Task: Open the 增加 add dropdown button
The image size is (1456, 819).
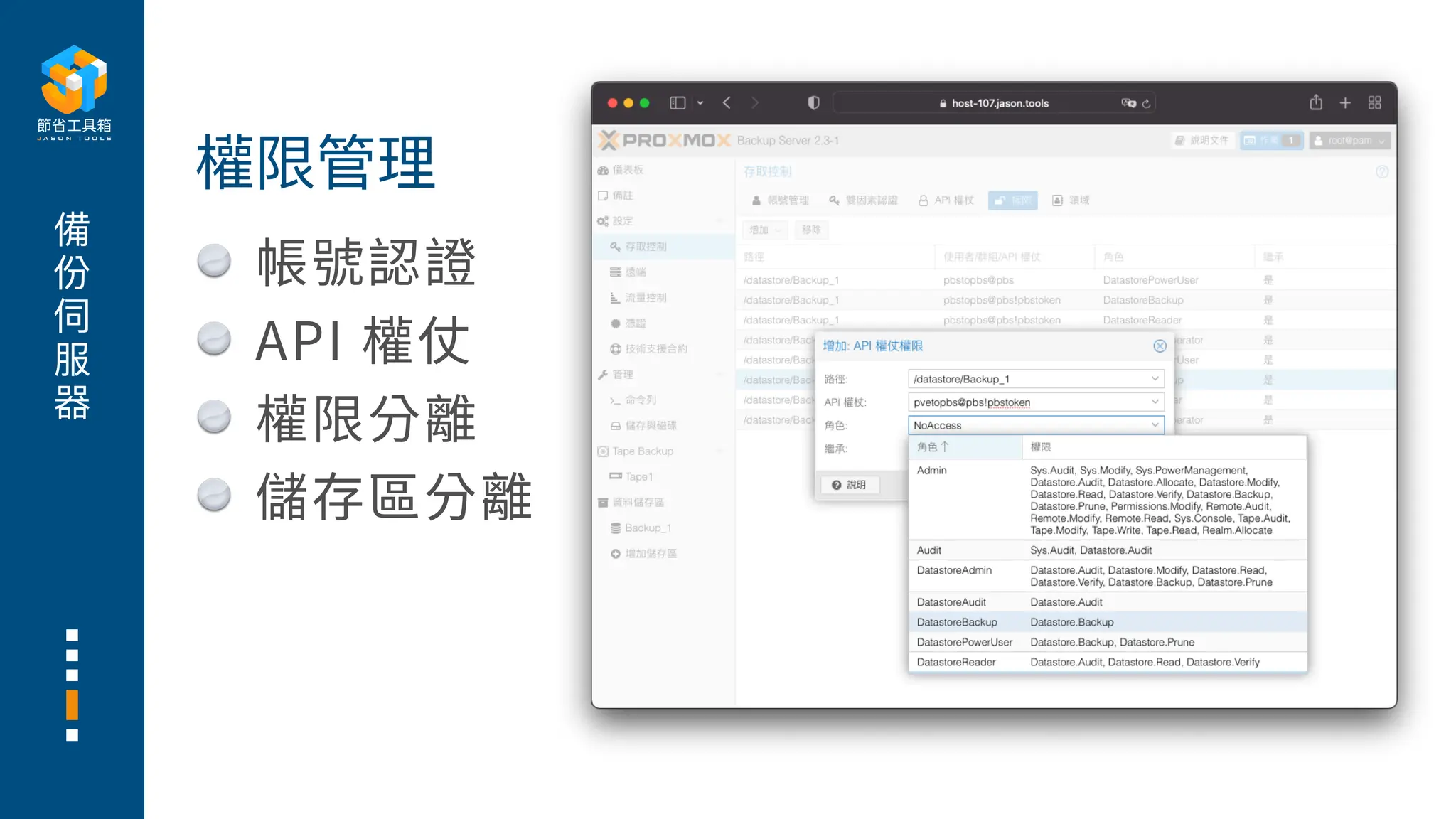Action: click(x=765, y=230)
